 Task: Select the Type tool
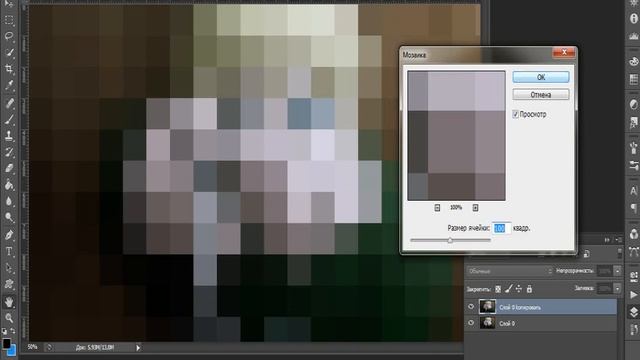click(9, 251)
